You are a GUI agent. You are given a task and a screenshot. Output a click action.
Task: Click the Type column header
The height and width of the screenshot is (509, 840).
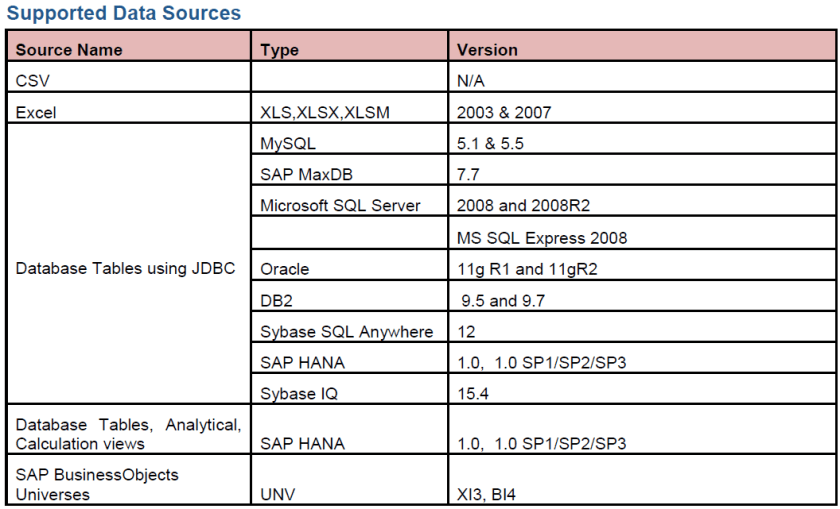point(280,50)
